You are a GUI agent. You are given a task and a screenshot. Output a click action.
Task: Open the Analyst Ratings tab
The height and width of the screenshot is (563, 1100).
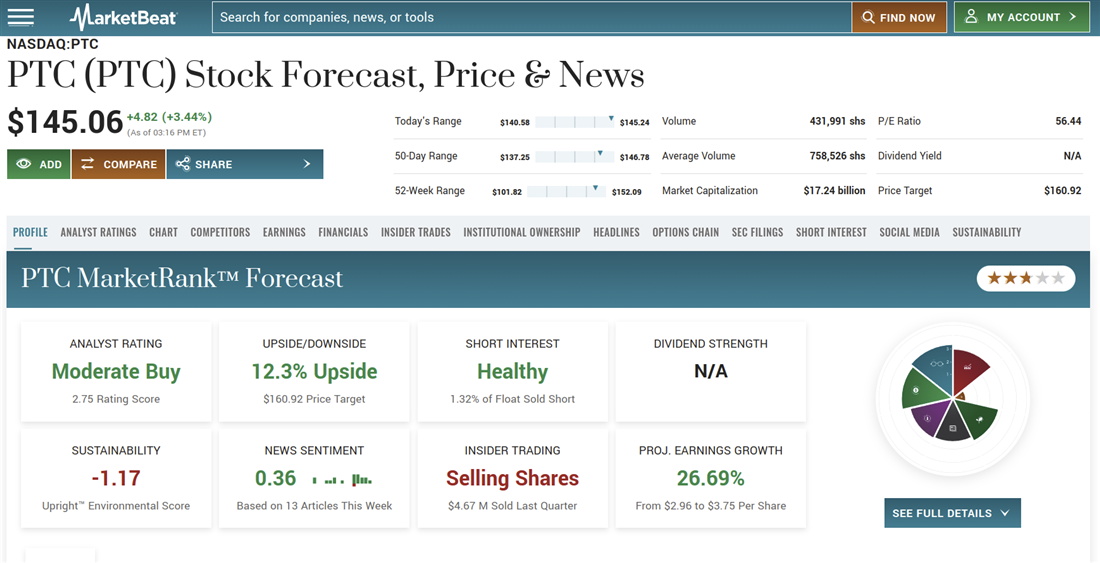[98, 232]
